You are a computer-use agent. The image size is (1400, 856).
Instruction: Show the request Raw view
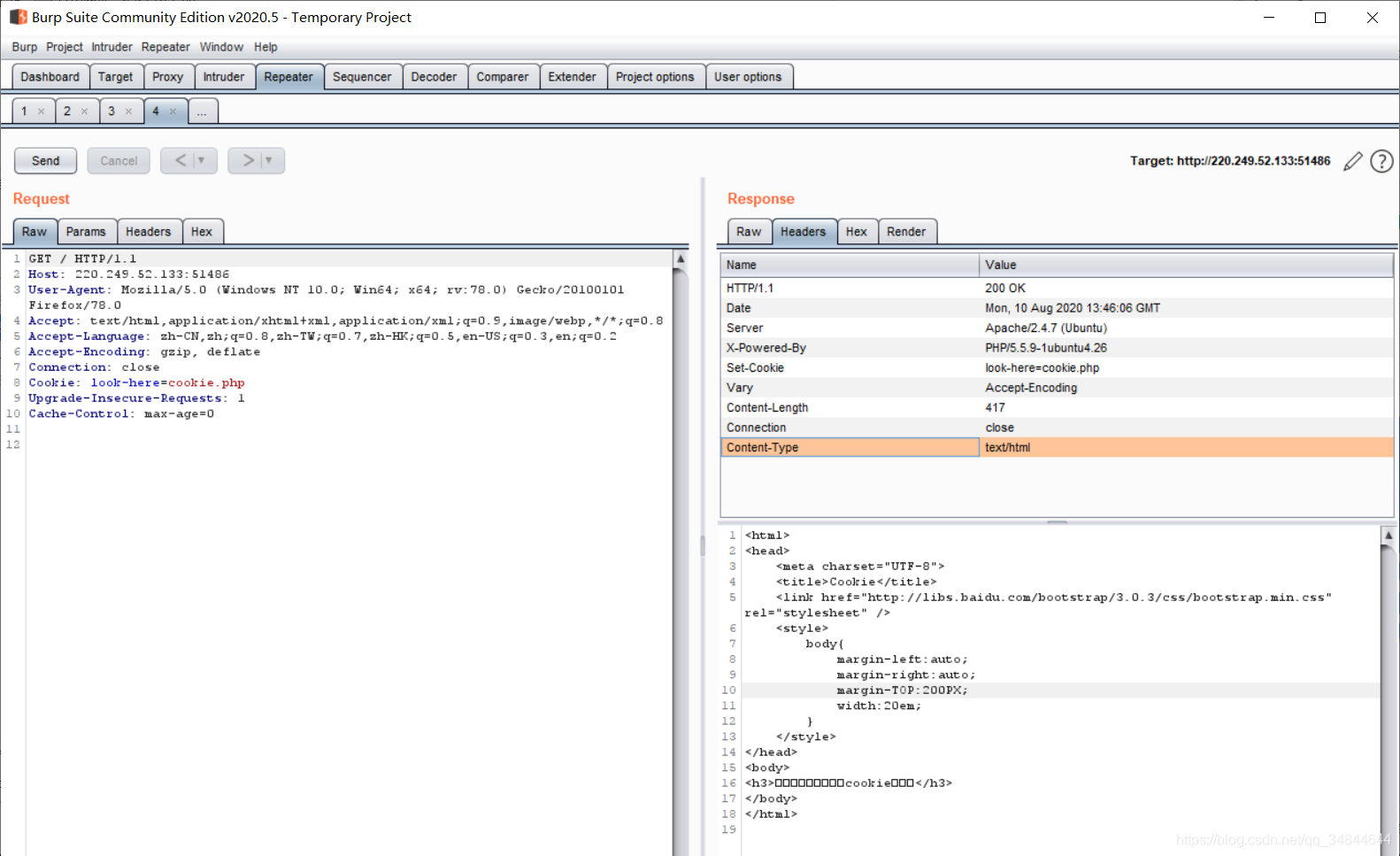click(x=35, y=232)
